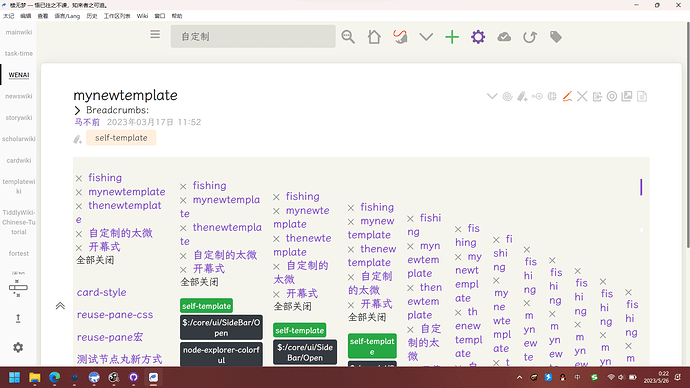
Task: Click the double-chevron scroll-to-top icon
Action: pyautogui.click(x=60, y=306)
